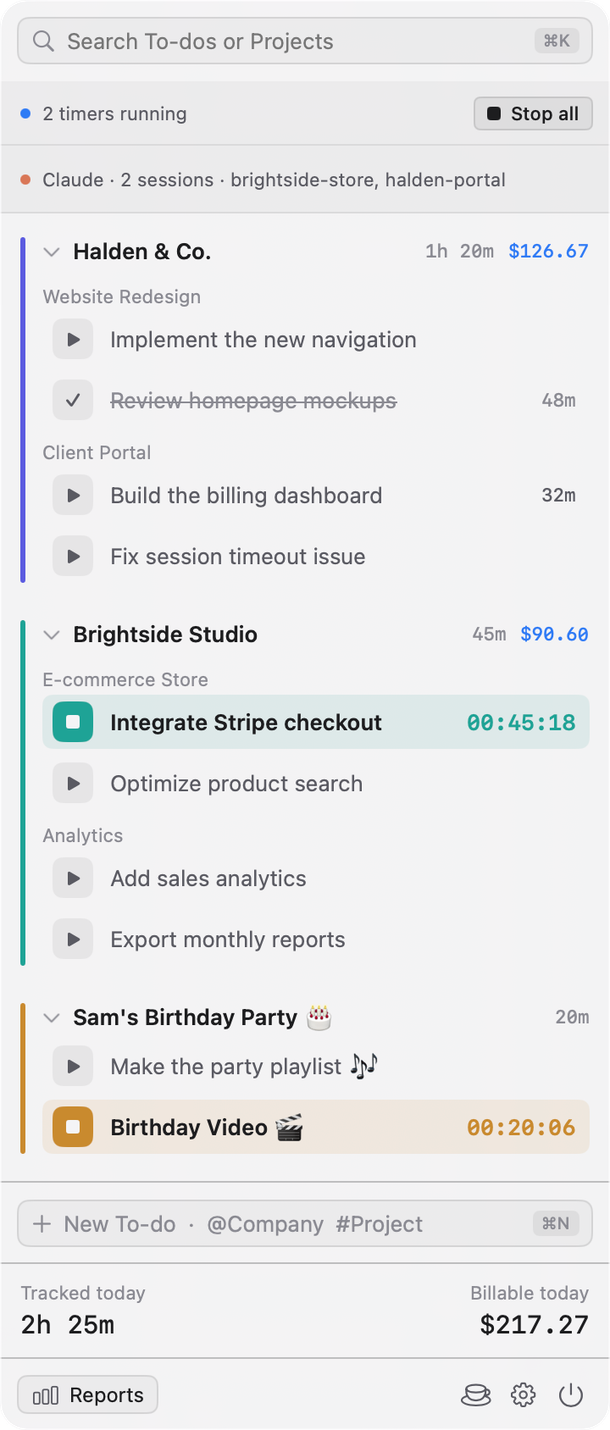Start timer for Optimize product search

(73, 783)
